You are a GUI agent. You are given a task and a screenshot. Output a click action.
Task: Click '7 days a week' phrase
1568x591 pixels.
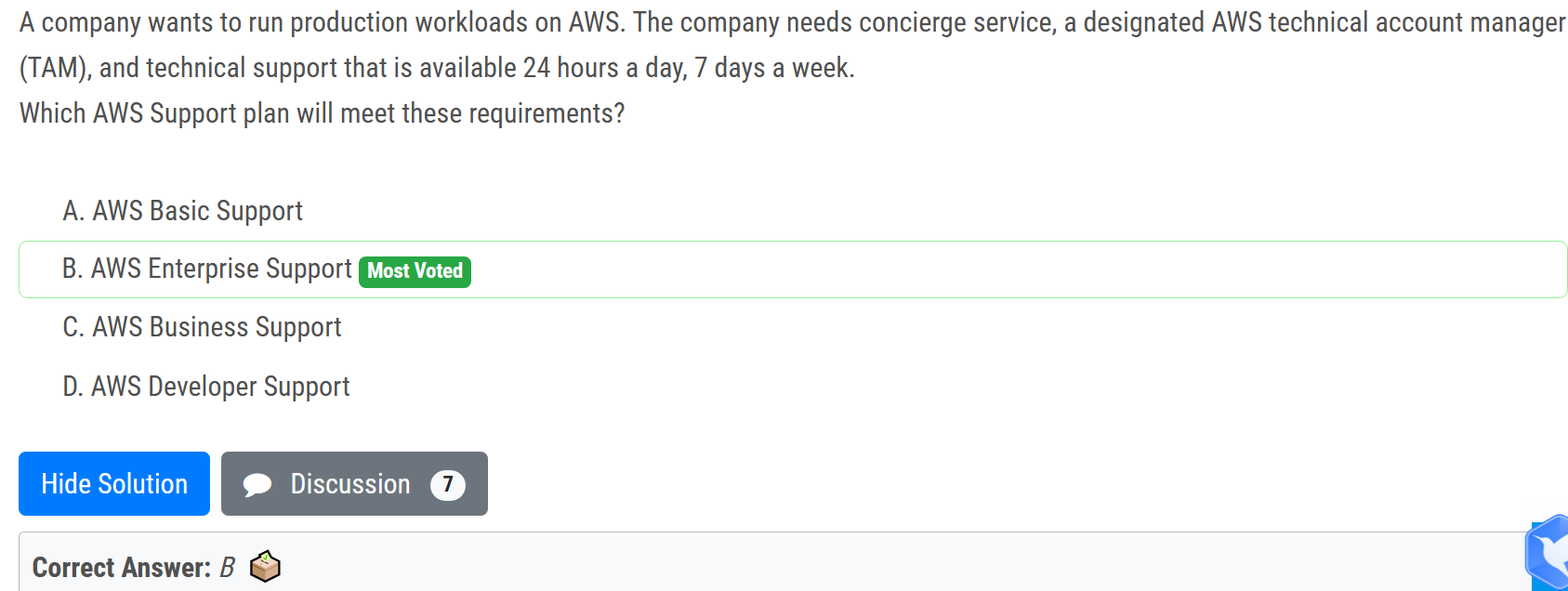click(773, 68)
